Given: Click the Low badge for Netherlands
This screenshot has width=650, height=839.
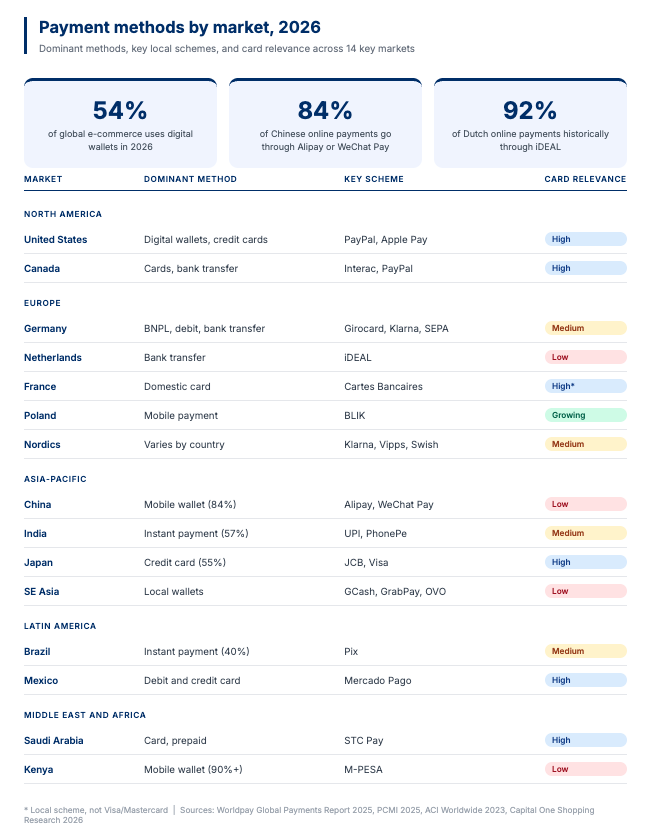Looking at the screenshot, I should coord(585,357).
